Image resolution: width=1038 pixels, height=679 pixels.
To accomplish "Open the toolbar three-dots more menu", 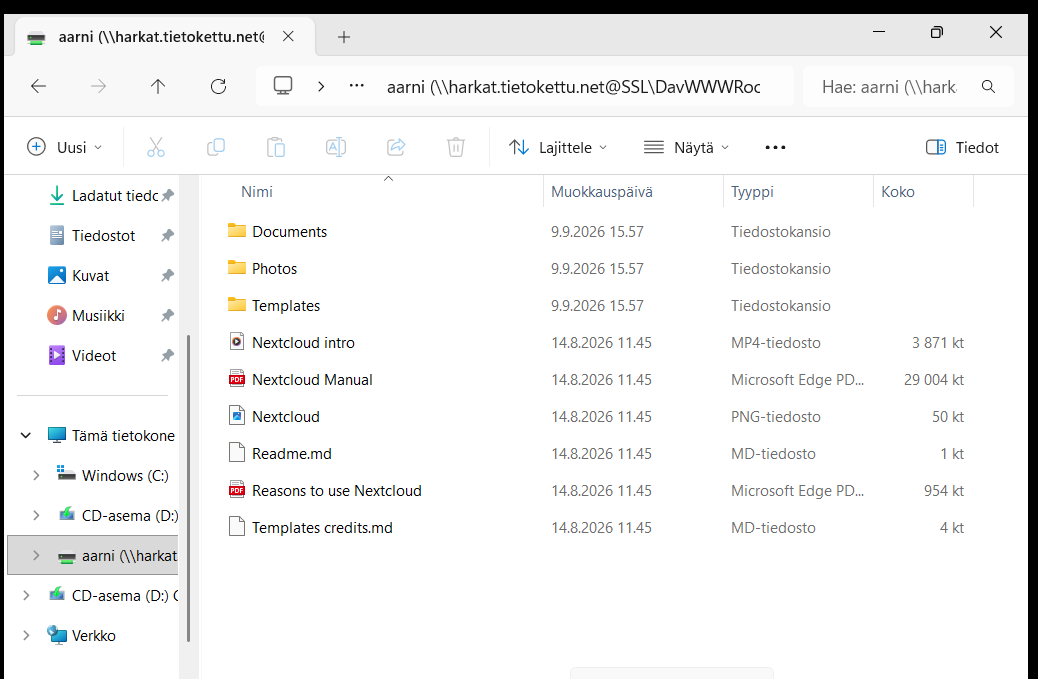I will click(775, 147).
